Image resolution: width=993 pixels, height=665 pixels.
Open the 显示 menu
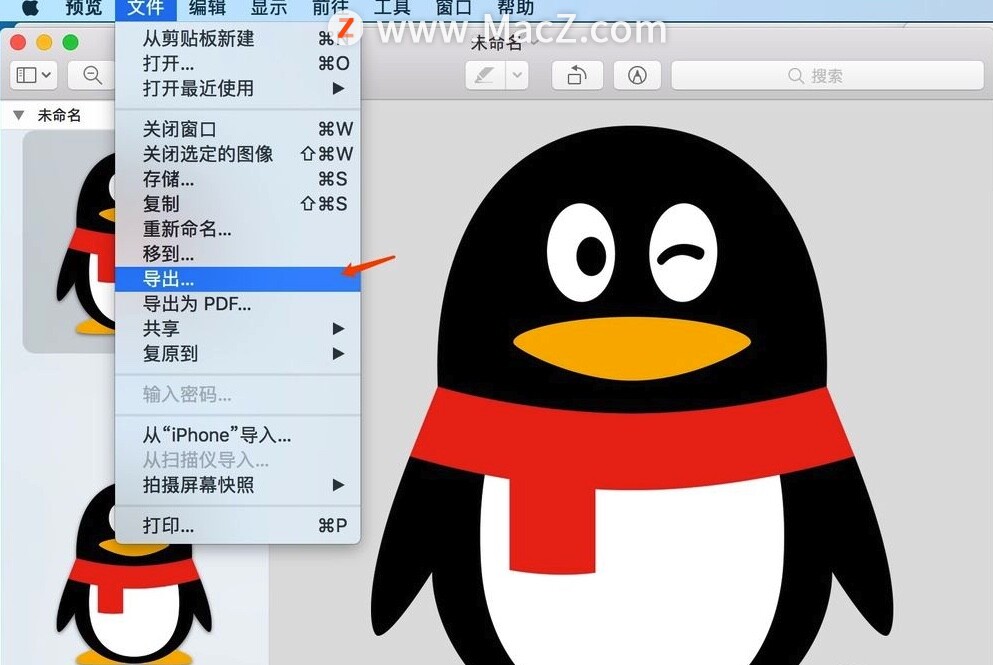(269, 8)
